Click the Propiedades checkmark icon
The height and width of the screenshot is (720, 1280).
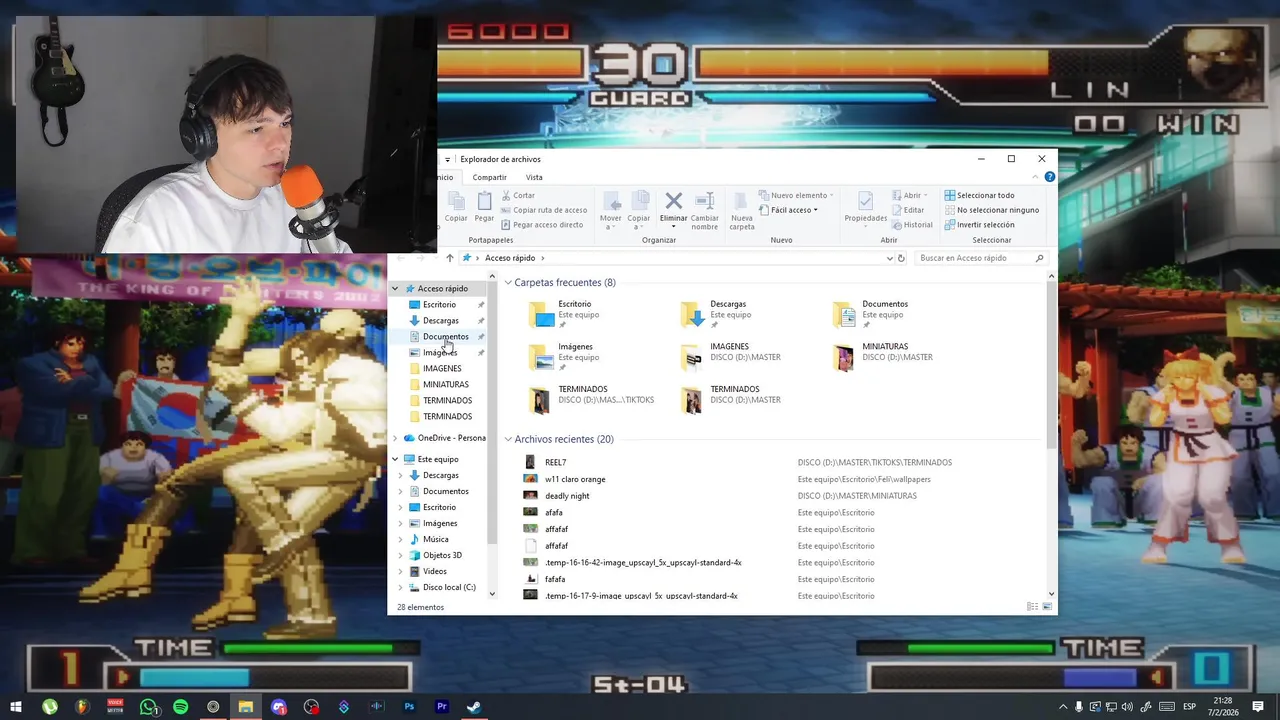coord(865,201)
